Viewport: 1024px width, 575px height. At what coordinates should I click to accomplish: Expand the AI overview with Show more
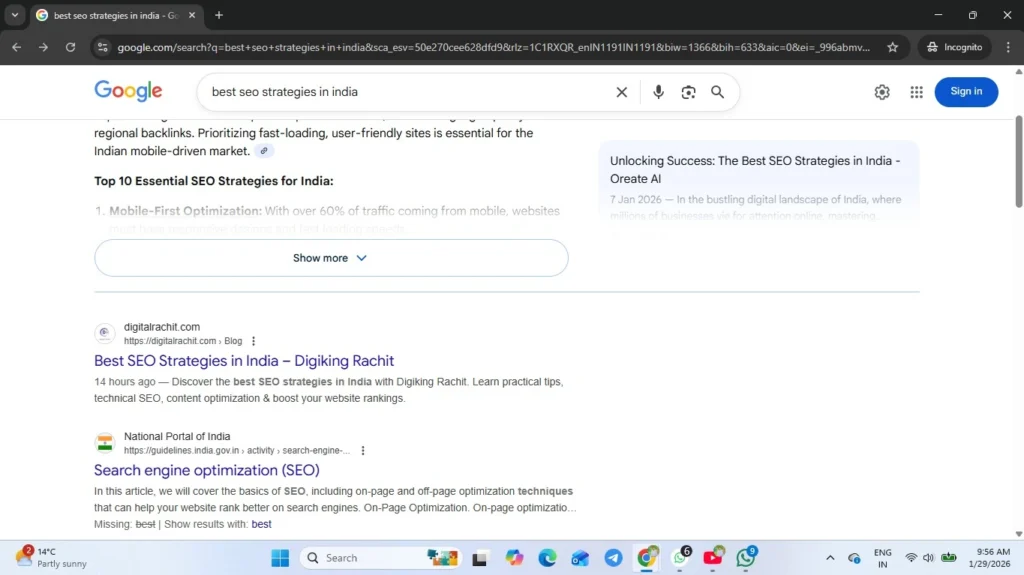point(331,258)
